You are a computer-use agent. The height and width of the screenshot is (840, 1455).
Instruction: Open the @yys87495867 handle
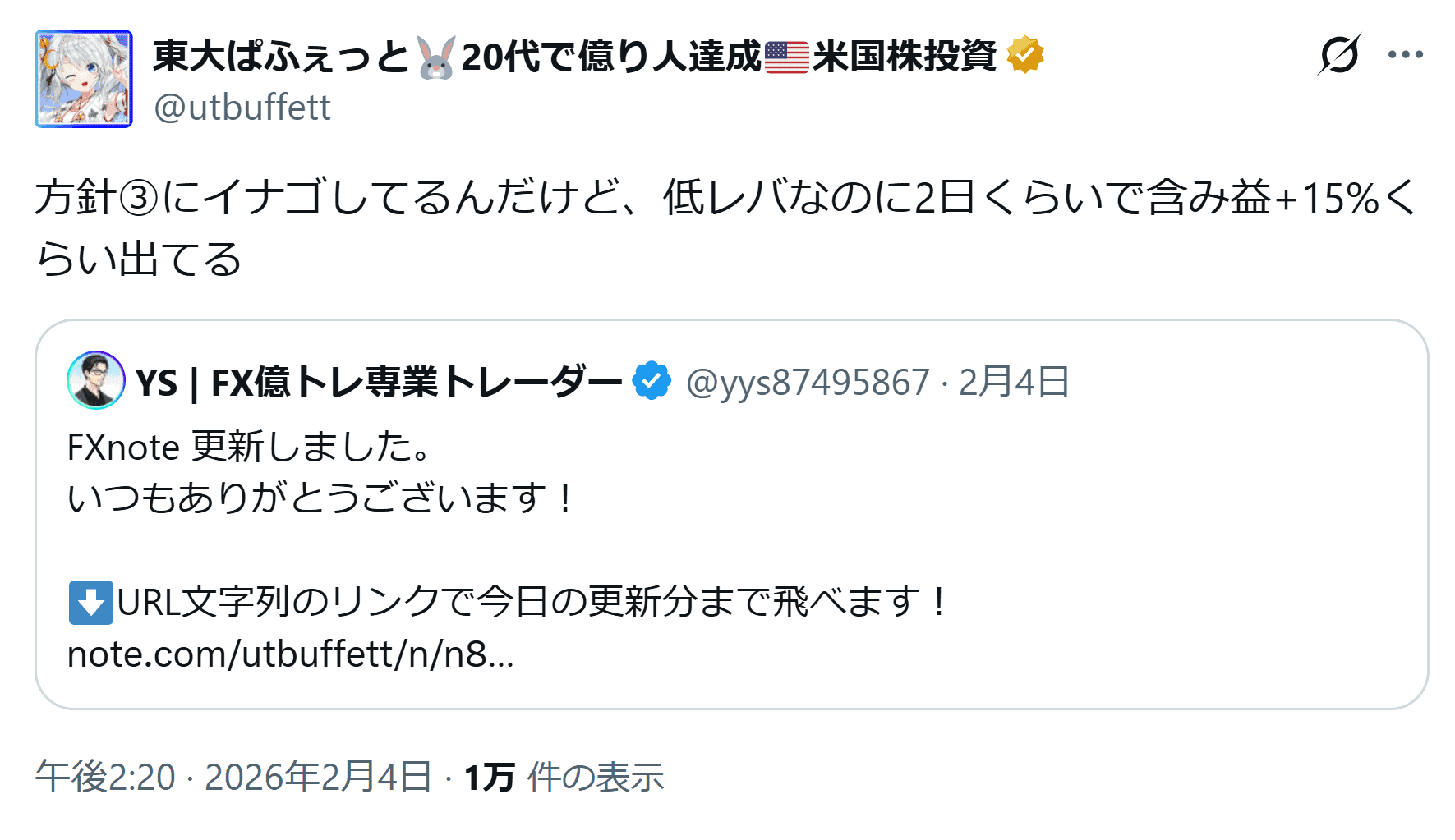[808, 383]
